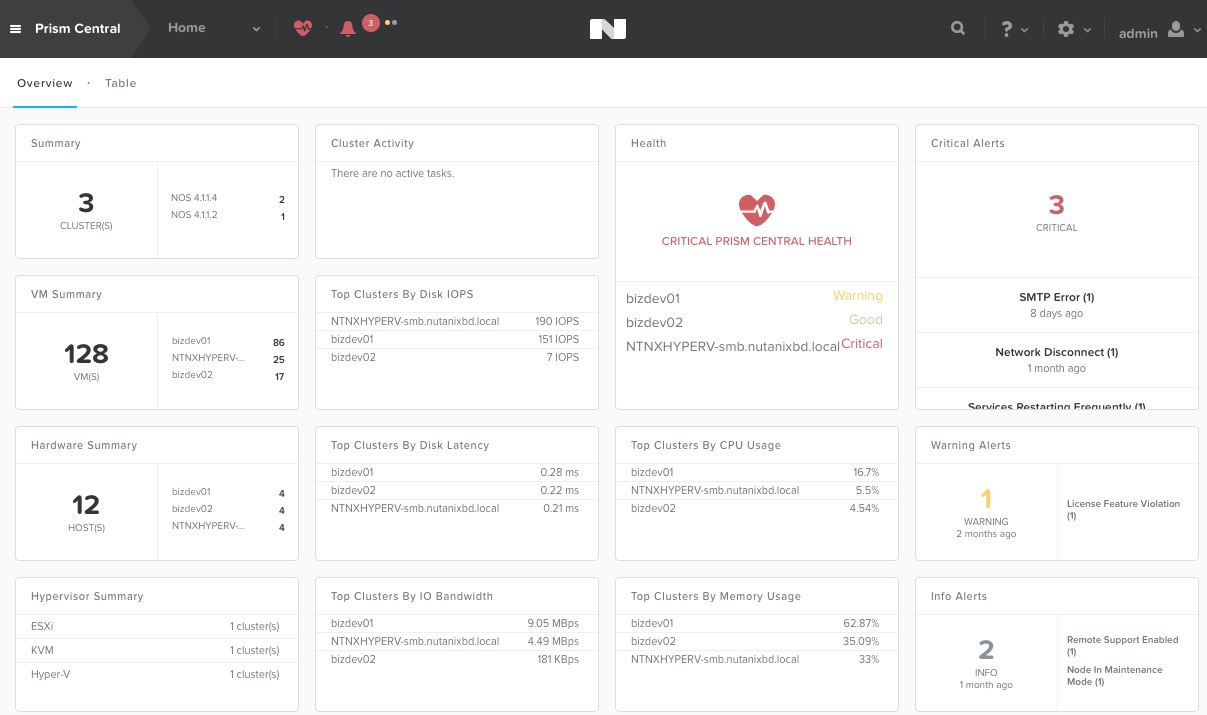Screen dimensions: 1207x715
Task: Select bizdev01 in Hardware Summary
Action: click(x=228, y=492)
